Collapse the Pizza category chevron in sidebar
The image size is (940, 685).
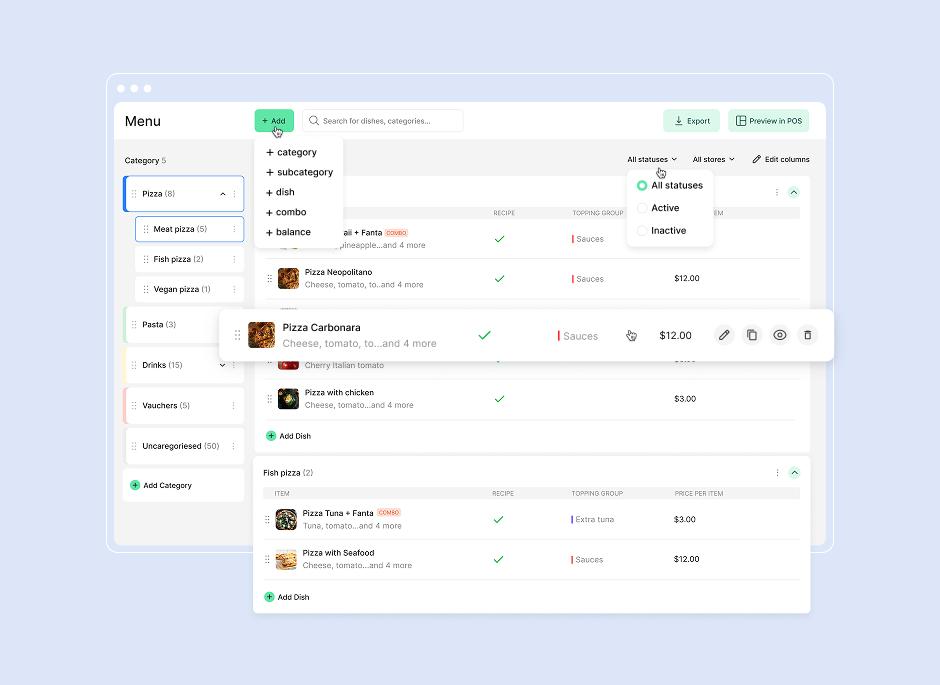pos(222,194)
